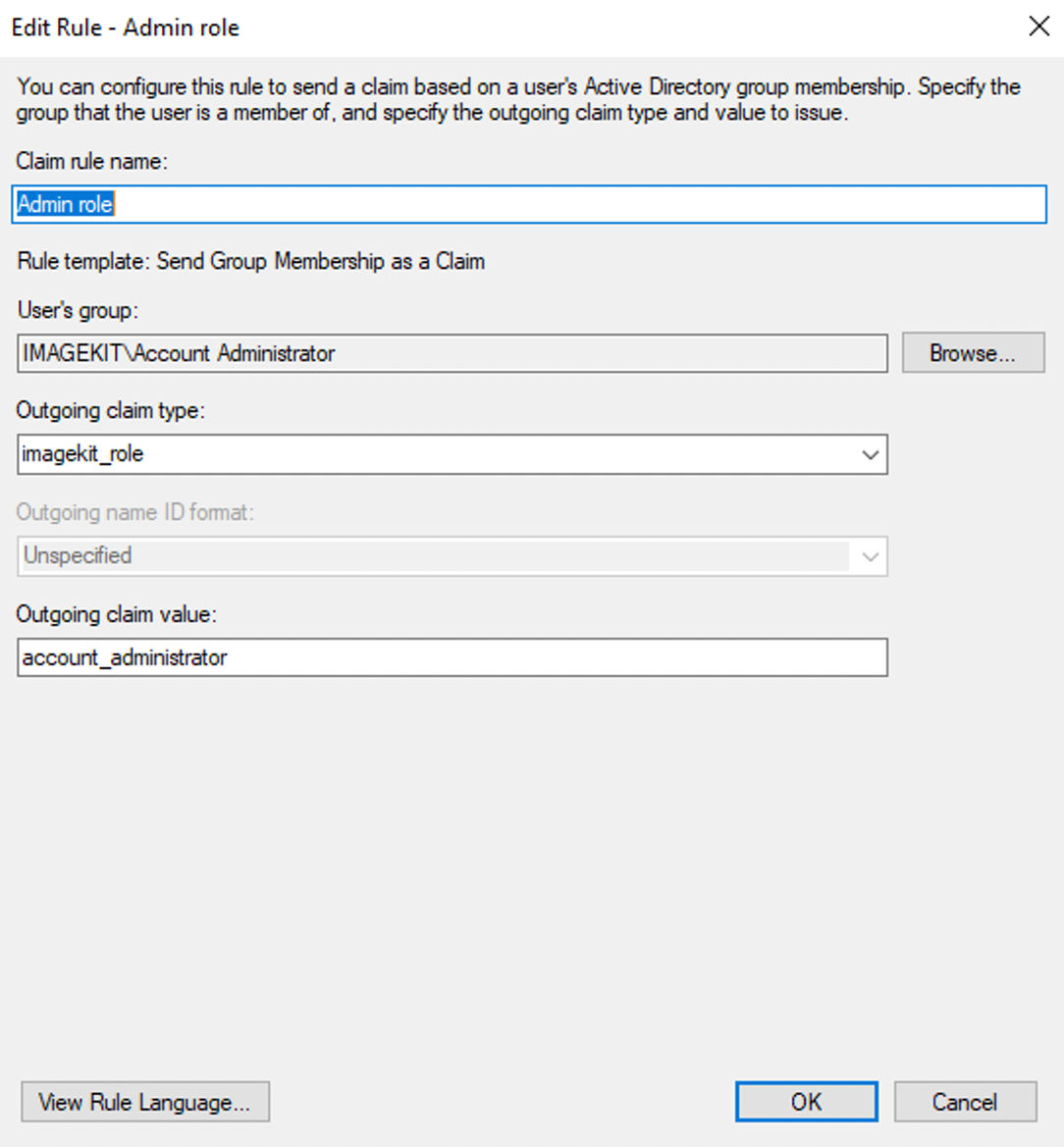Focus the account_administrator claim value field

coord(452,656)
